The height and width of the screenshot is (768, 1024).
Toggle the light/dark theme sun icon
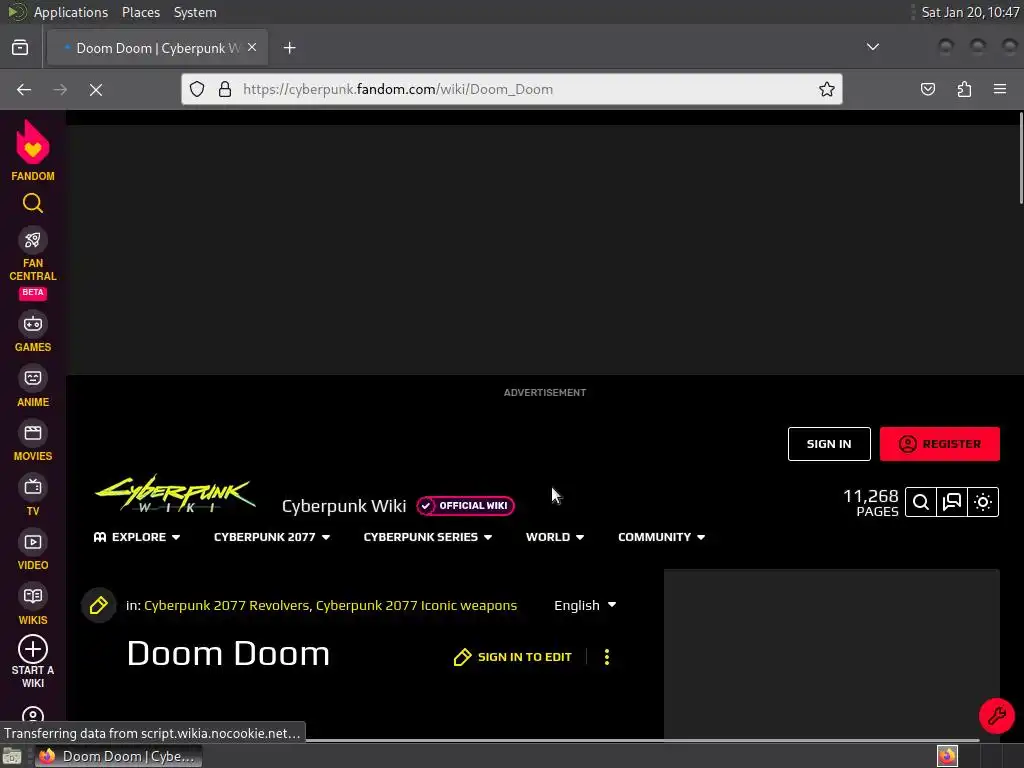coord(983,502)
